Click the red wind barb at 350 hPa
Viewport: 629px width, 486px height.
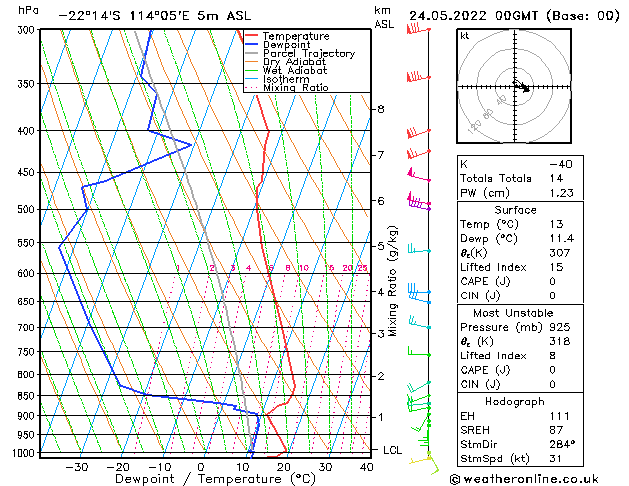[x=418, y=77]
